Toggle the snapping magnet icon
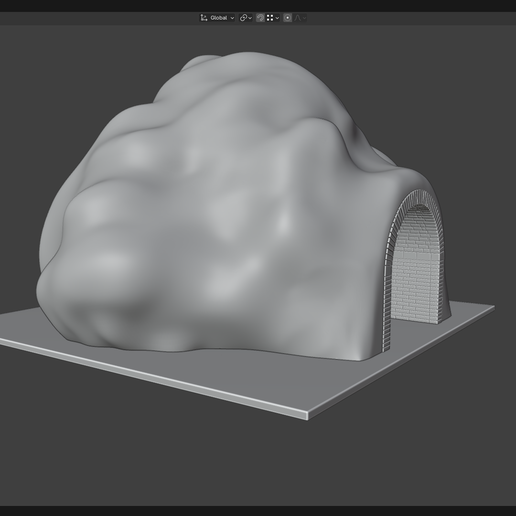The height and width of the screenshot is (516, 516). click(260, 18)
